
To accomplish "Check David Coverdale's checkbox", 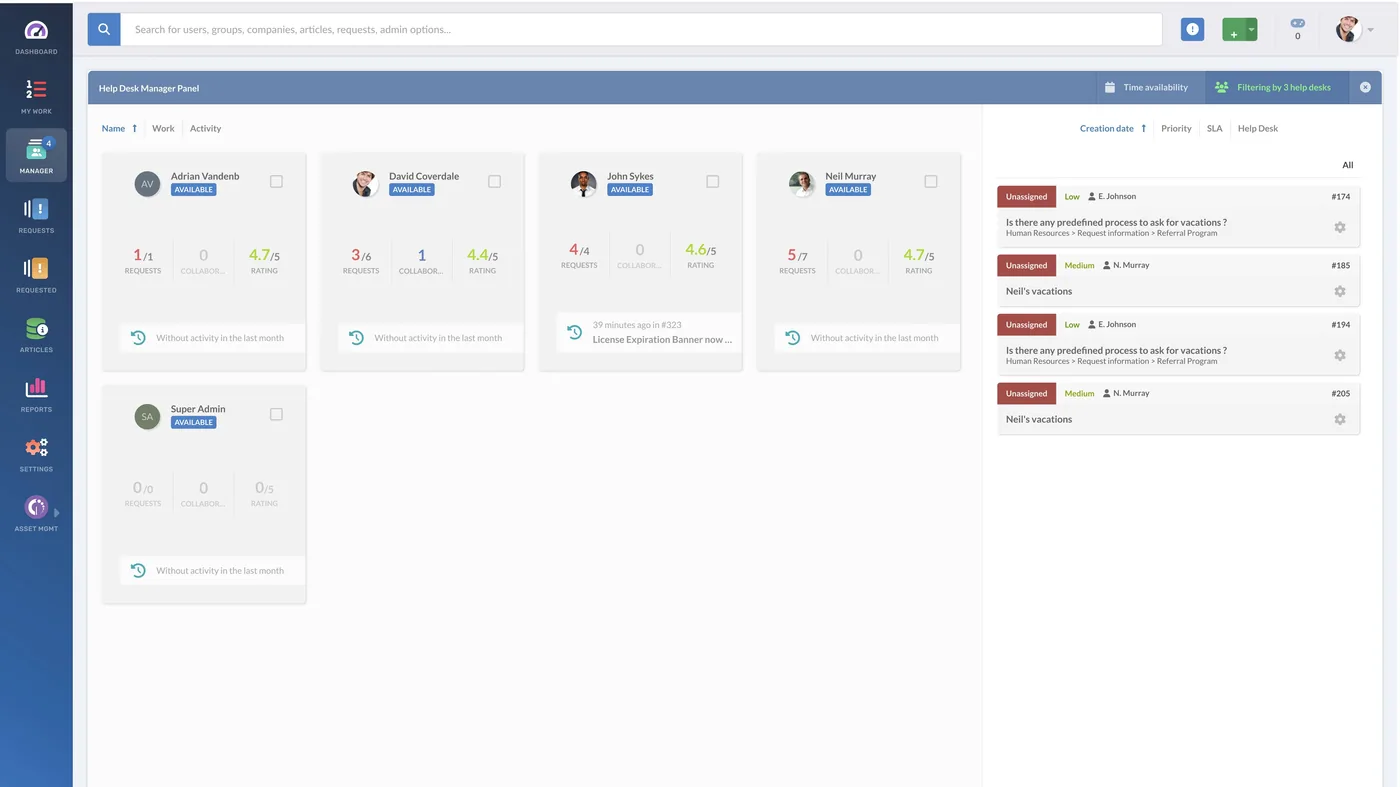I will [494, 181].
